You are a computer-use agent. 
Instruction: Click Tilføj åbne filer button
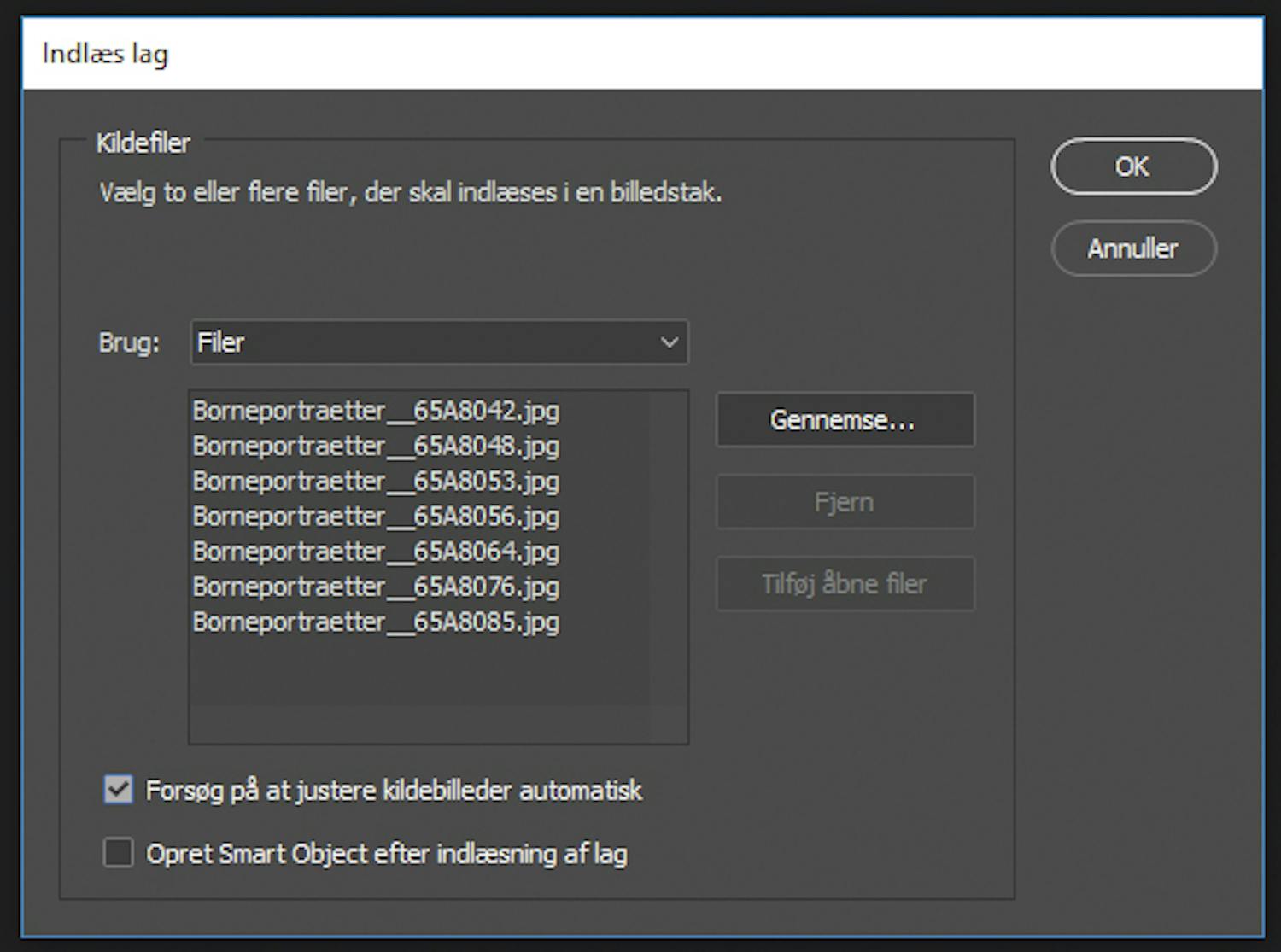[x=844, y=584]
